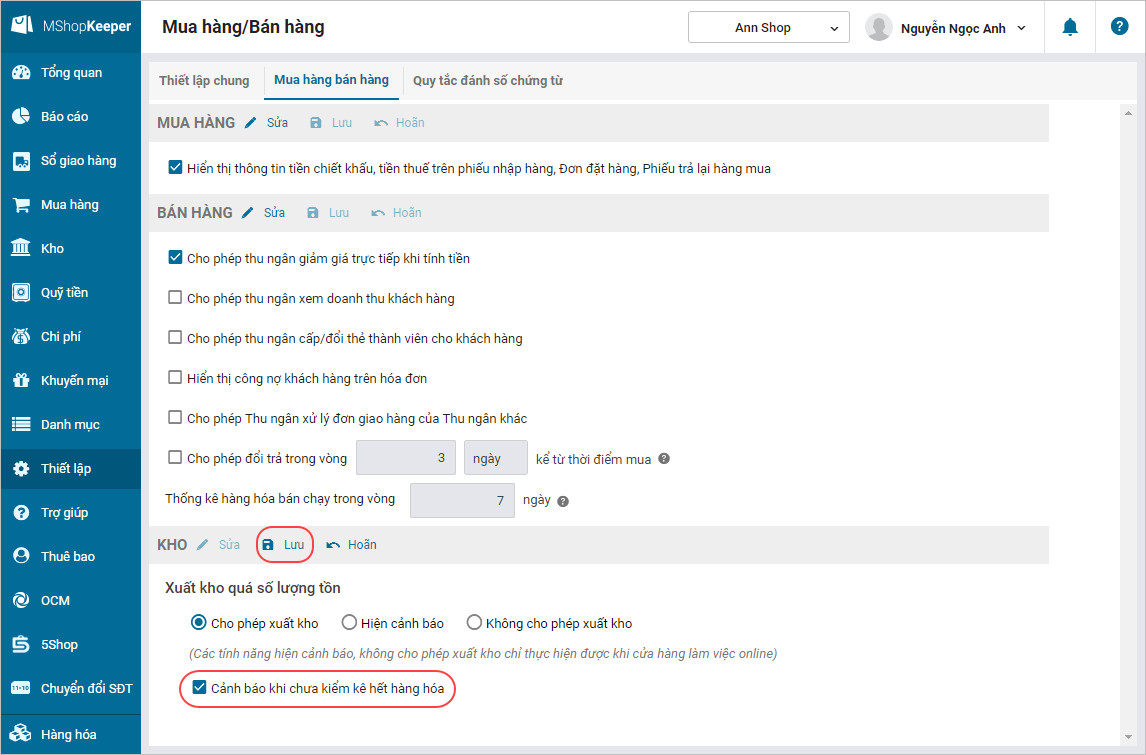Viewport: 1146px width, 755px height.
Task: Open OCM swirl icon
Action: (21, 600)
